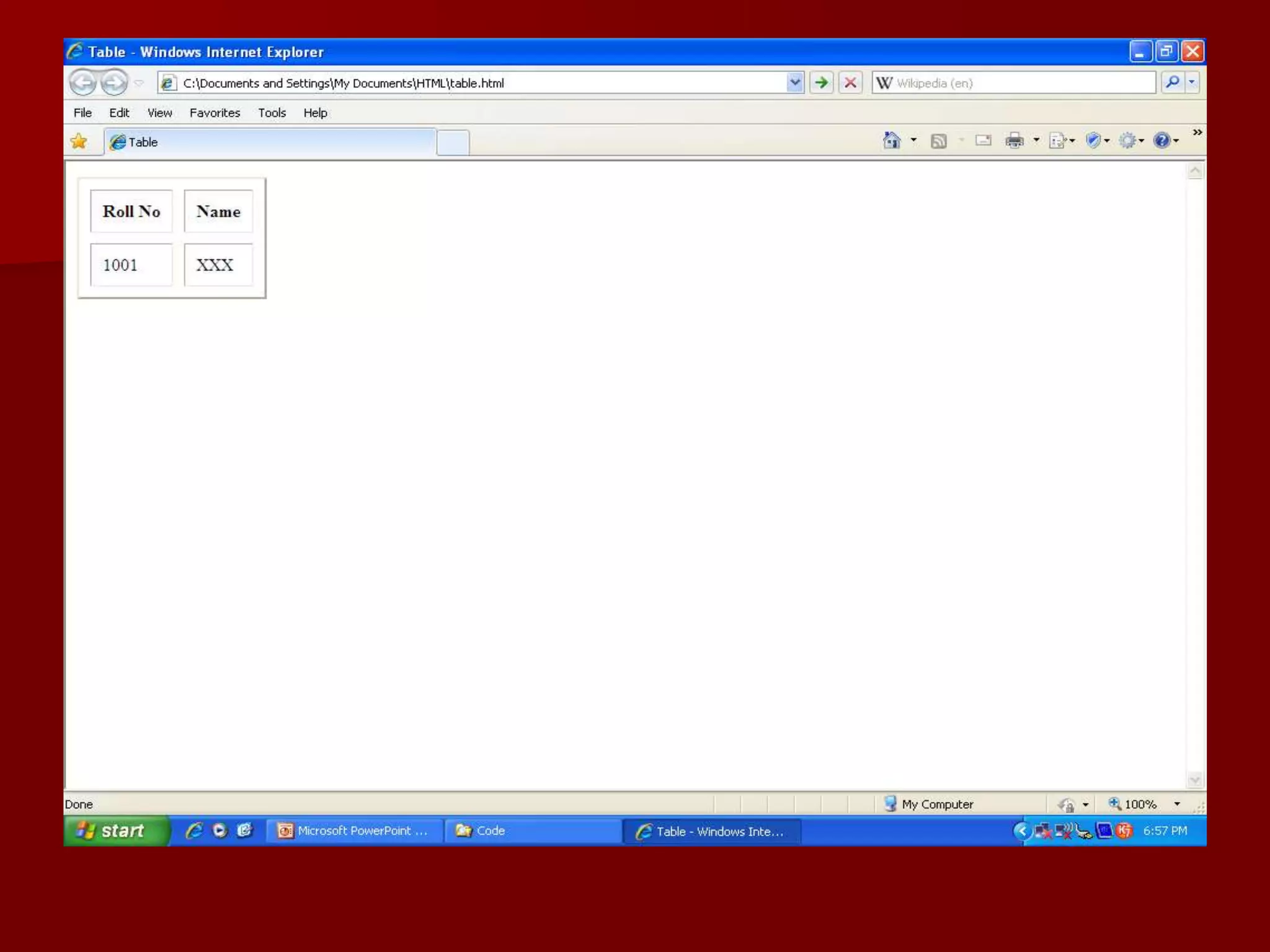Click the green Go arrow button
The width and height of the screenshot is (1270, 952).
point(821,82)
